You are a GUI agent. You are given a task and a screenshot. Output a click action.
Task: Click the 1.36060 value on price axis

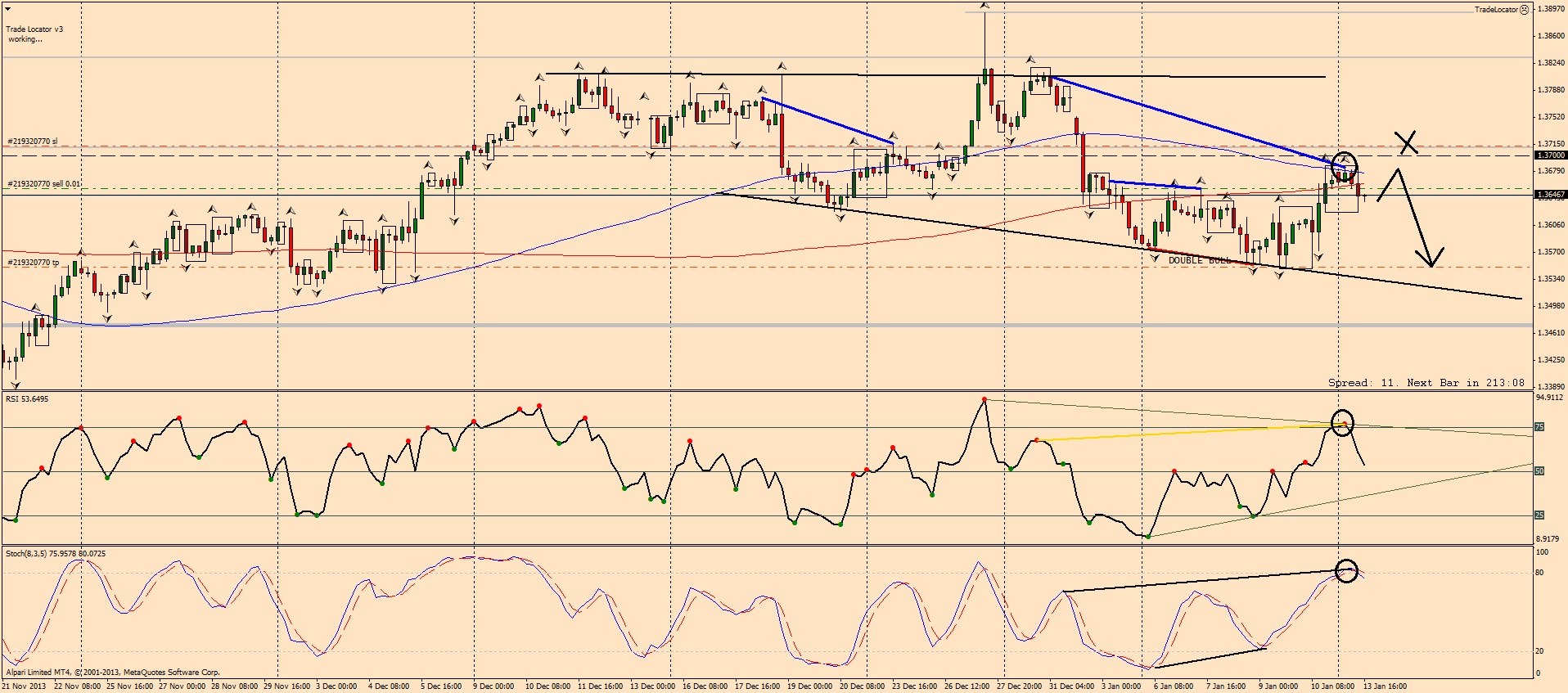1552,225
